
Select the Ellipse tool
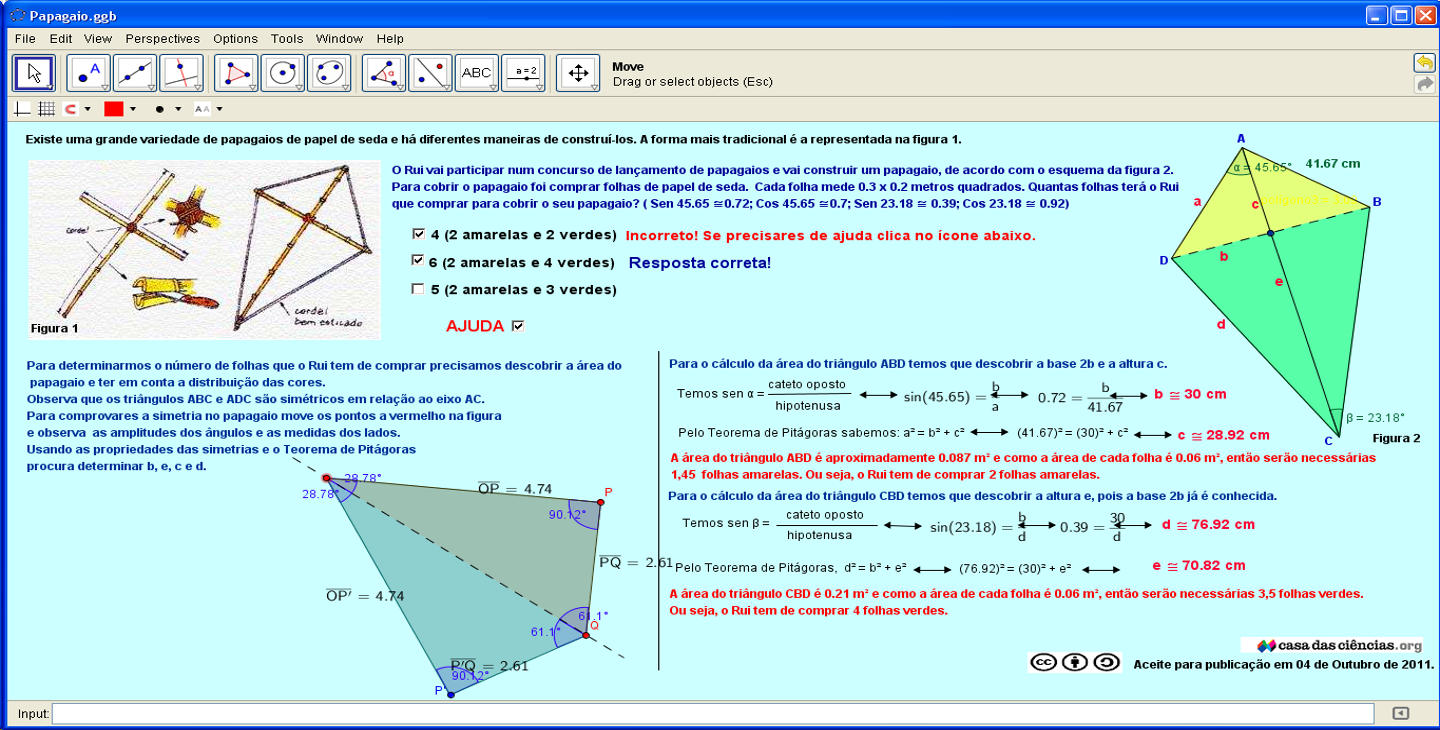point(329,73)
